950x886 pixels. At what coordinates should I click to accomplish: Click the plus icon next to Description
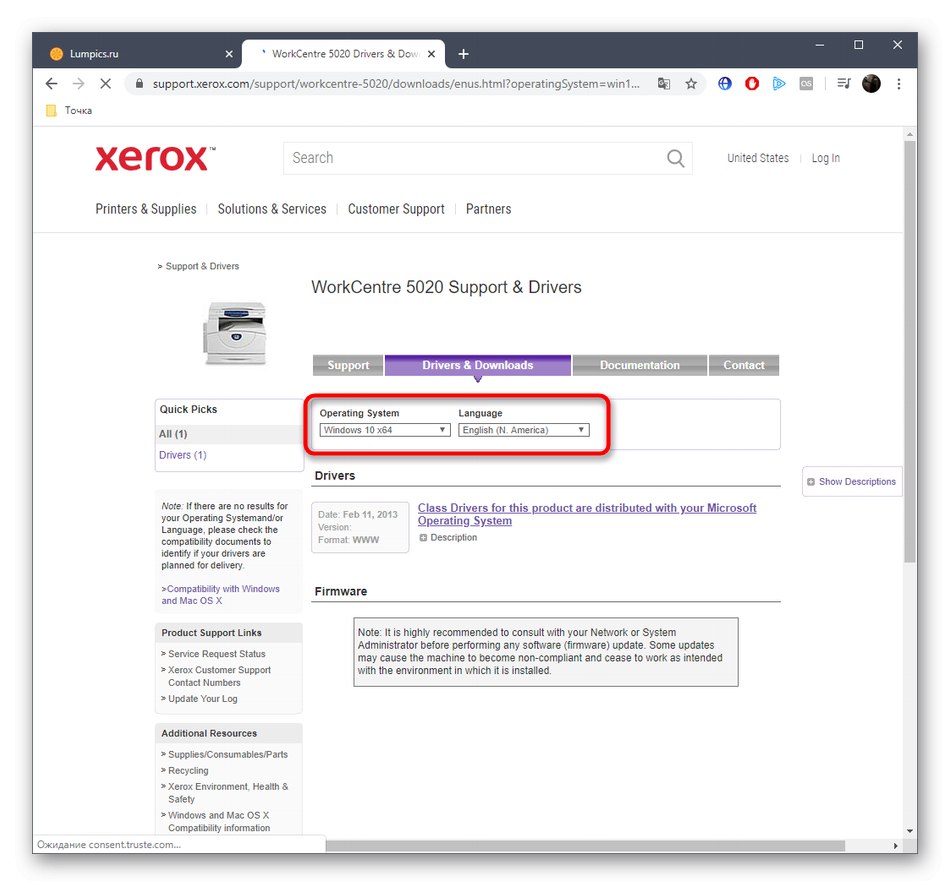tap(423, 538)
